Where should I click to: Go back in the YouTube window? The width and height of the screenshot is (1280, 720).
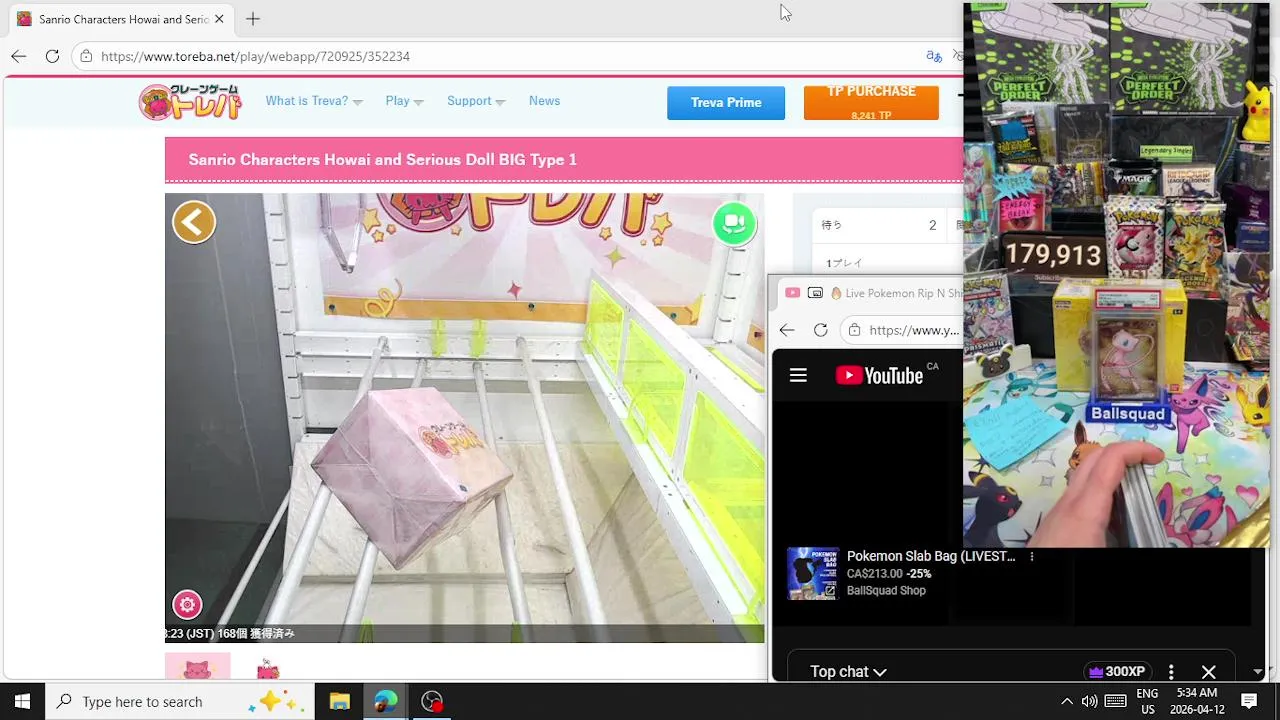click(787, 330)
